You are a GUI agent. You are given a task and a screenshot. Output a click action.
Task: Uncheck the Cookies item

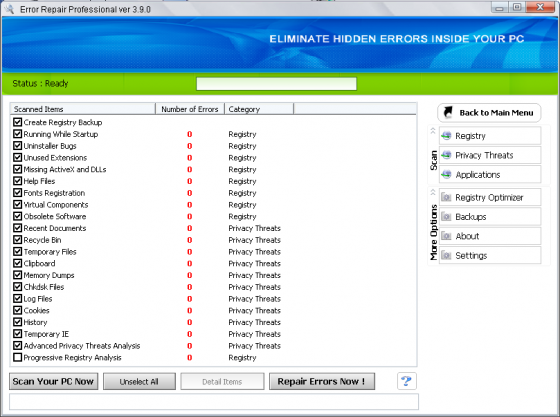coord(17,310)
